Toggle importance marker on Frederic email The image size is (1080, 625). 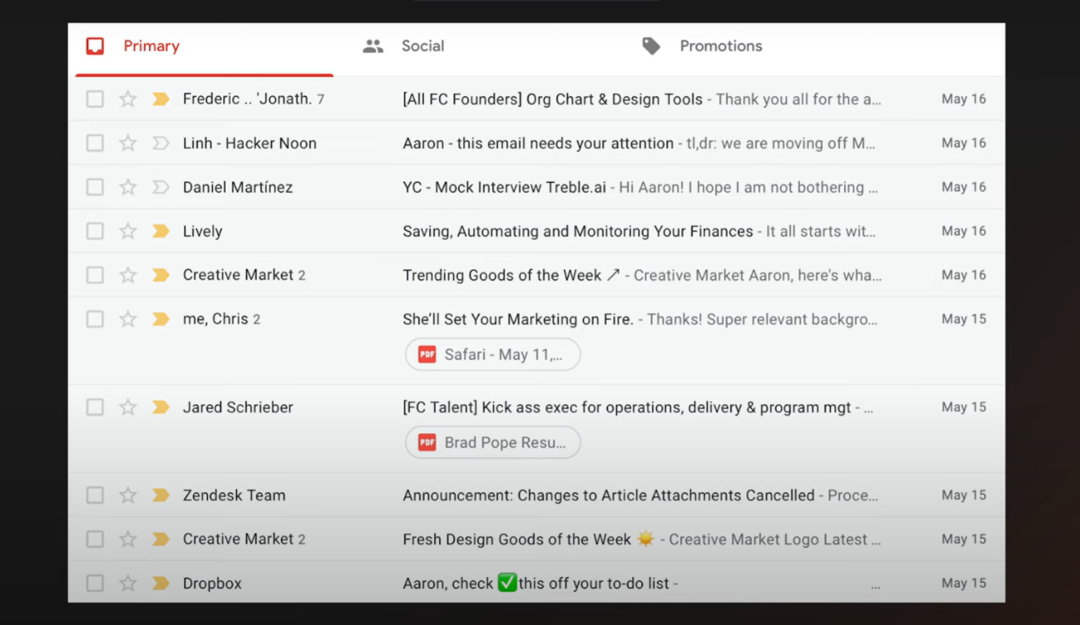160,99
